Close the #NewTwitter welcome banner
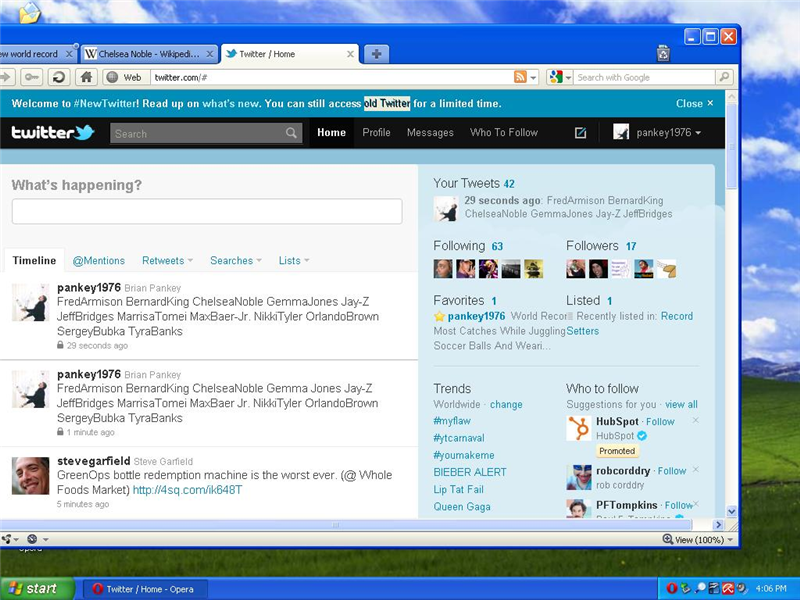This screenshot has height=600, width=800. tap(694, 104)
